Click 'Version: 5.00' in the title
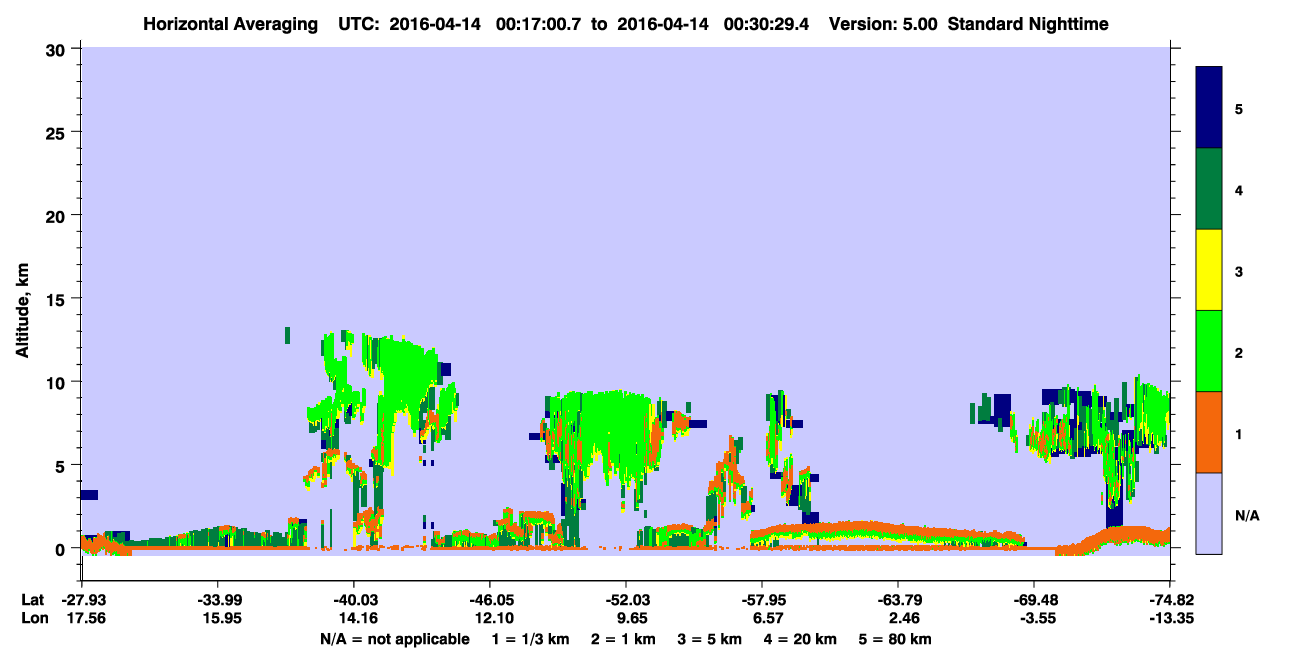Image resolution: width=1300 pixels, height=667 pixels. (882, 24)
